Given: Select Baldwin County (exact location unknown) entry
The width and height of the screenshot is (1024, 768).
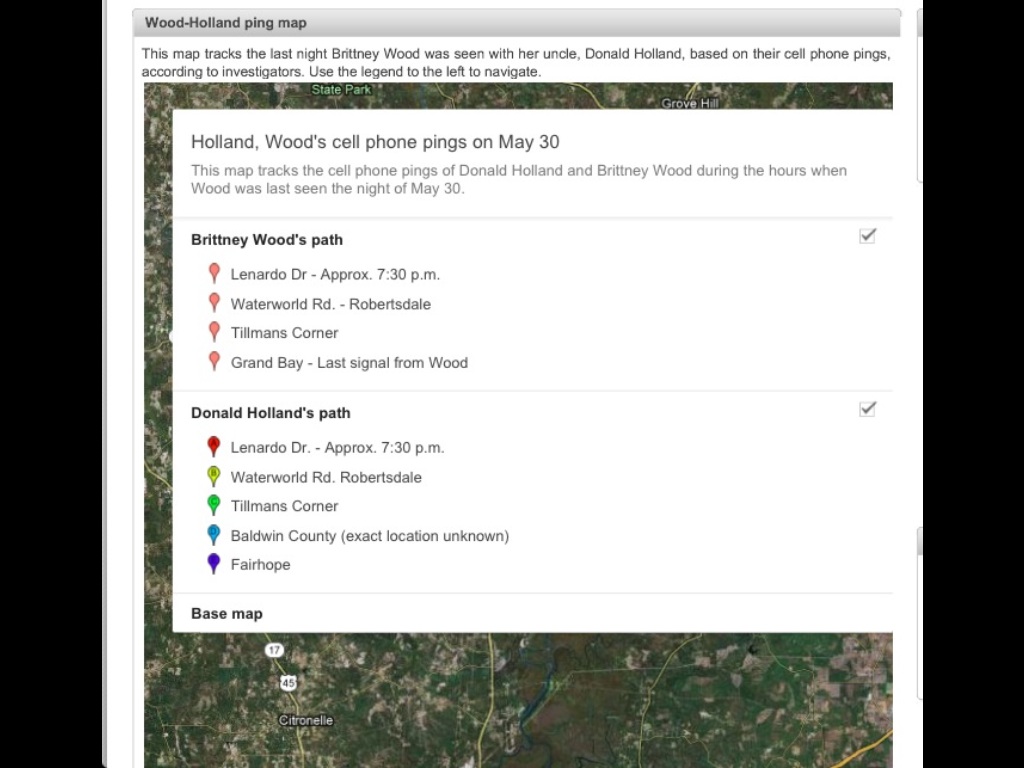Looking at the screenshot, I should [x=369, y=536].
